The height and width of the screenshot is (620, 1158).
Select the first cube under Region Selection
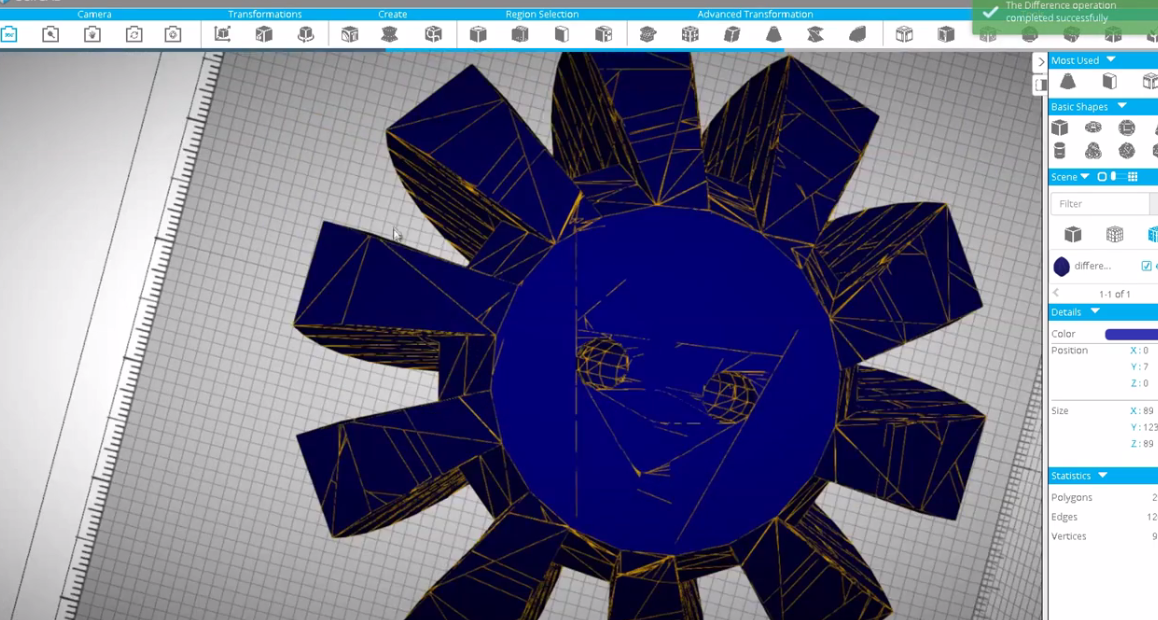(479, 34)
